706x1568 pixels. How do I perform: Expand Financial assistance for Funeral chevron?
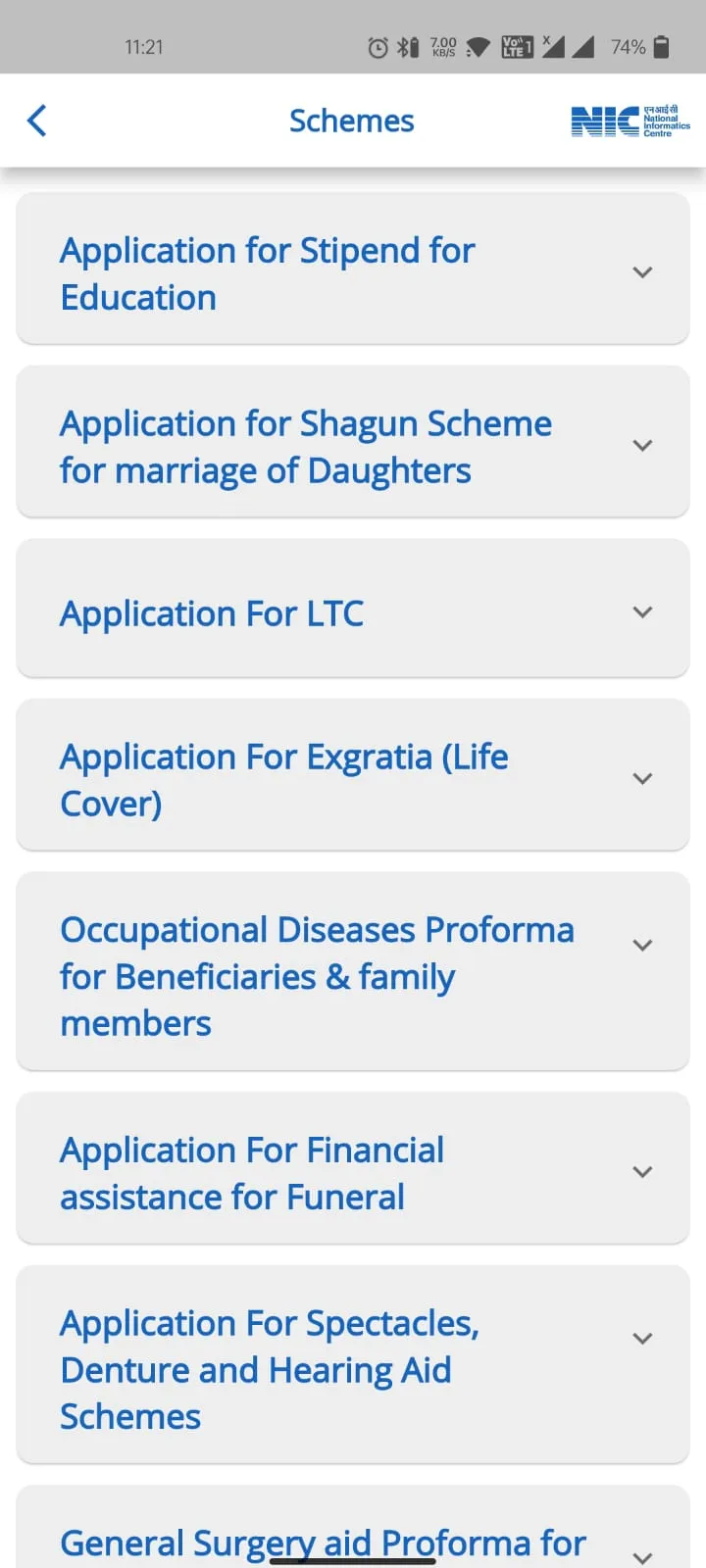coord(642,1172)
